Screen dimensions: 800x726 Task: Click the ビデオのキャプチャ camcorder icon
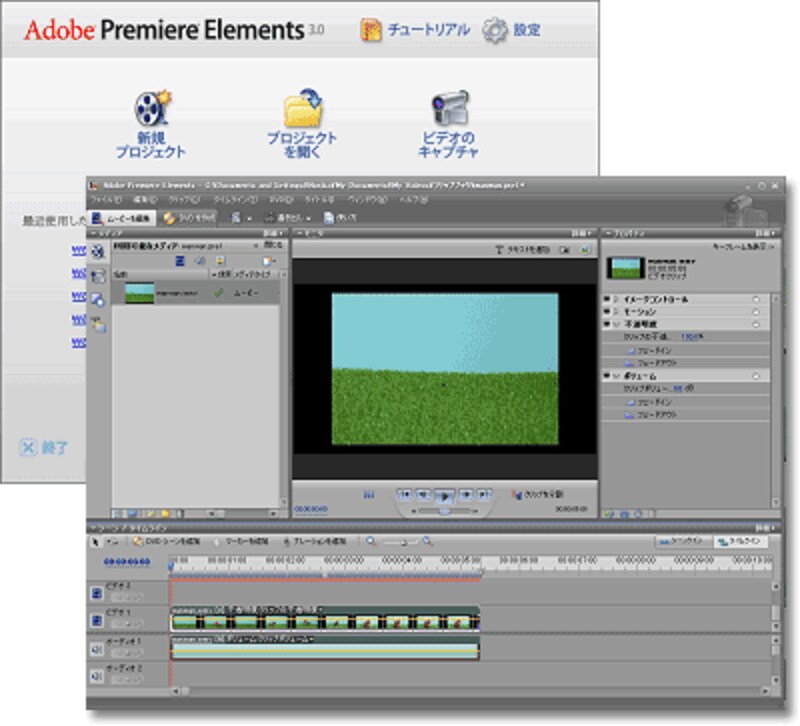click(x=448, y=109)
